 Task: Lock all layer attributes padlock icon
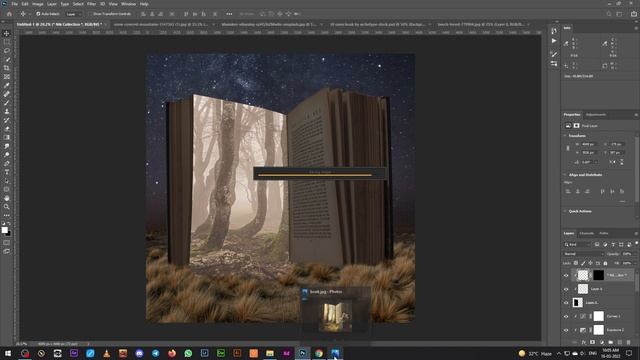point(605,263)
